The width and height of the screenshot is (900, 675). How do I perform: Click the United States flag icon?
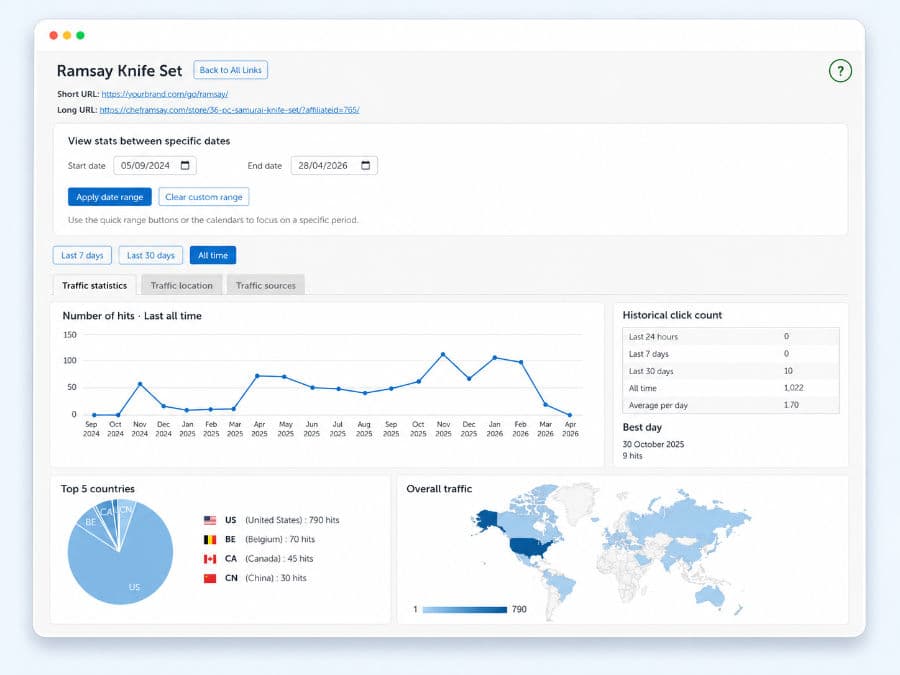pos(210,520)
